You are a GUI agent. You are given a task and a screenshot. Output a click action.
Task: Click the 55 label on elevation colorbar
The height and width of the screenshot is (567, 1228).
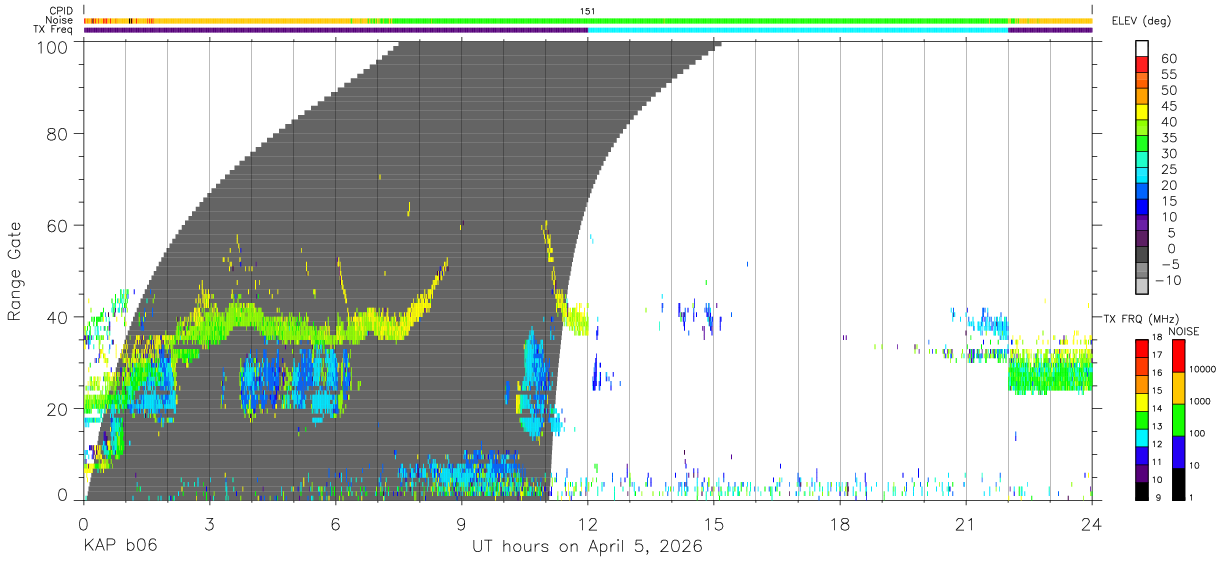click(x=1169, y=75)
